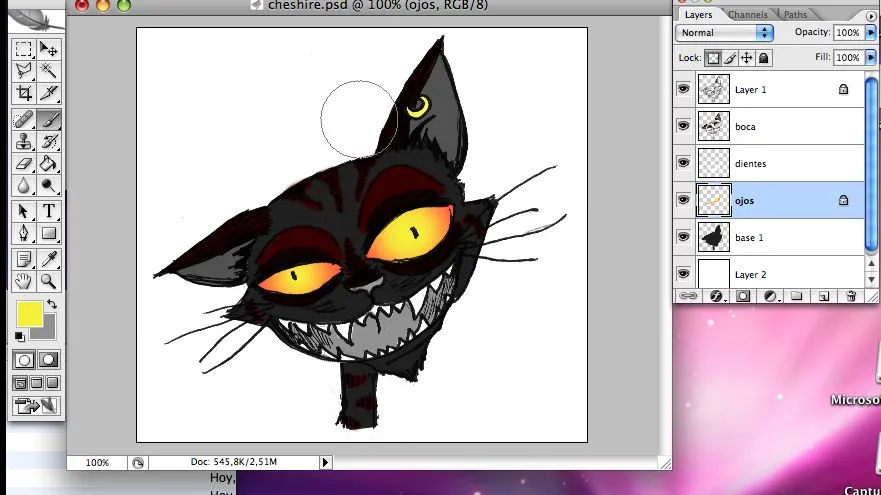Select the Slice tool
This screenshot has height=495, width=881.
49,93
